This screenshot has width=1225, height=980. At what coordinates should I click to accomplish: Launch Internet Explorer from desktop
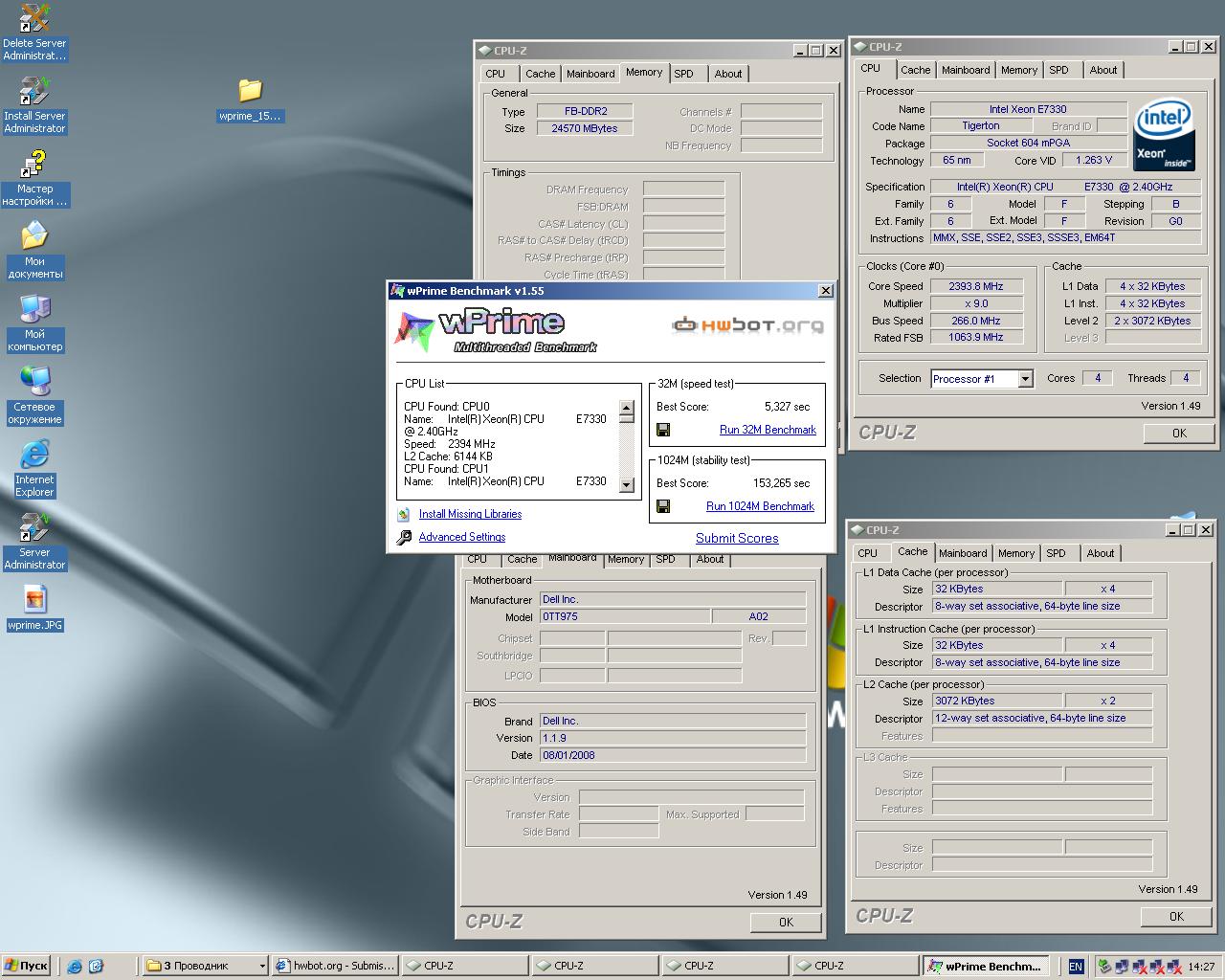(x=34, y=469)
